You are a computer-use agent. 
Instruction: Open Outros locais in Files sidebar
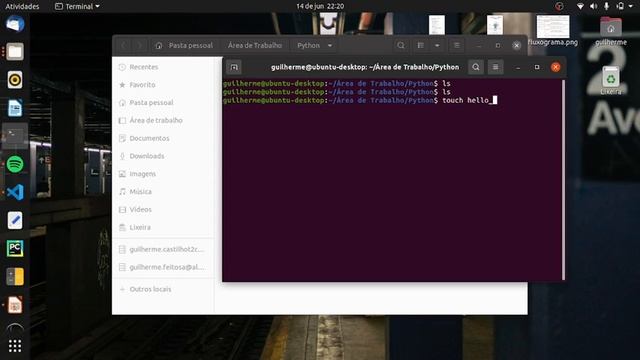pos(163,289)
